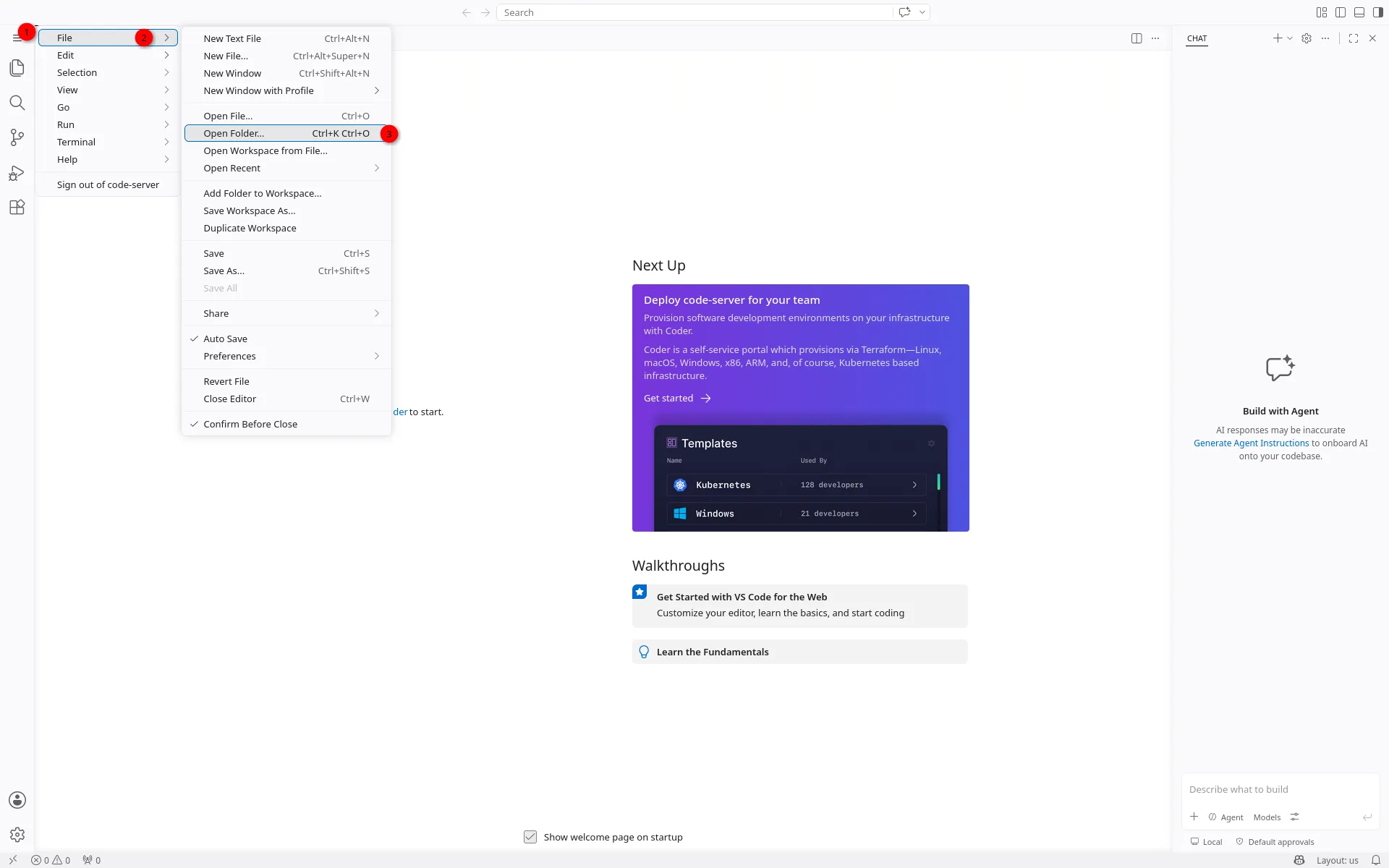This screenshot has height=868, width=1389.
Task: Expand the Open Recent submenu
Action: coord(286,168)
